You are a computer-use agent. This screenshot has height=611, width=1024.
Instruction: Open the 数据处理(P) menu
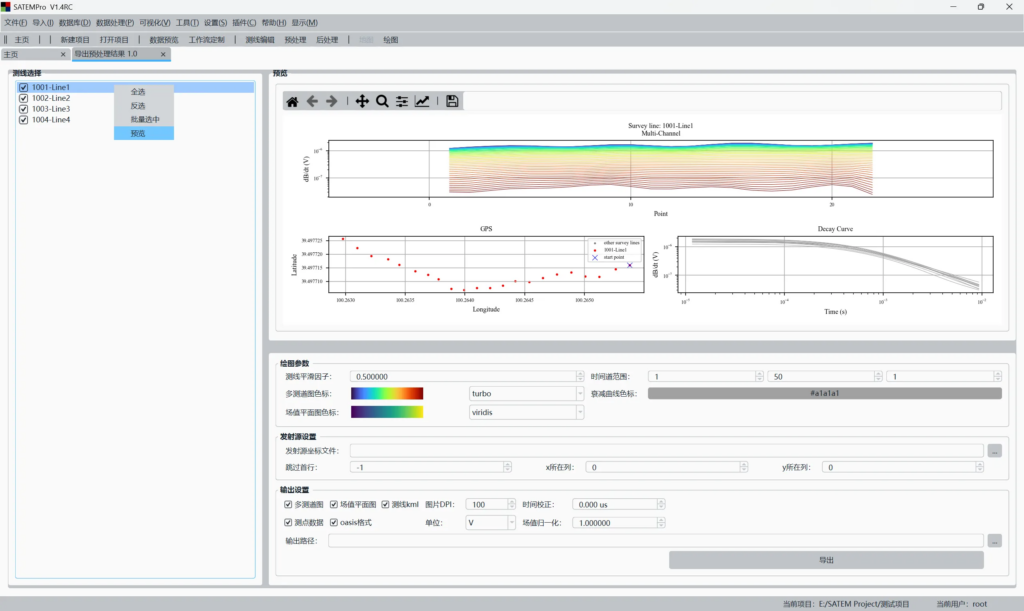click(115, 22)
